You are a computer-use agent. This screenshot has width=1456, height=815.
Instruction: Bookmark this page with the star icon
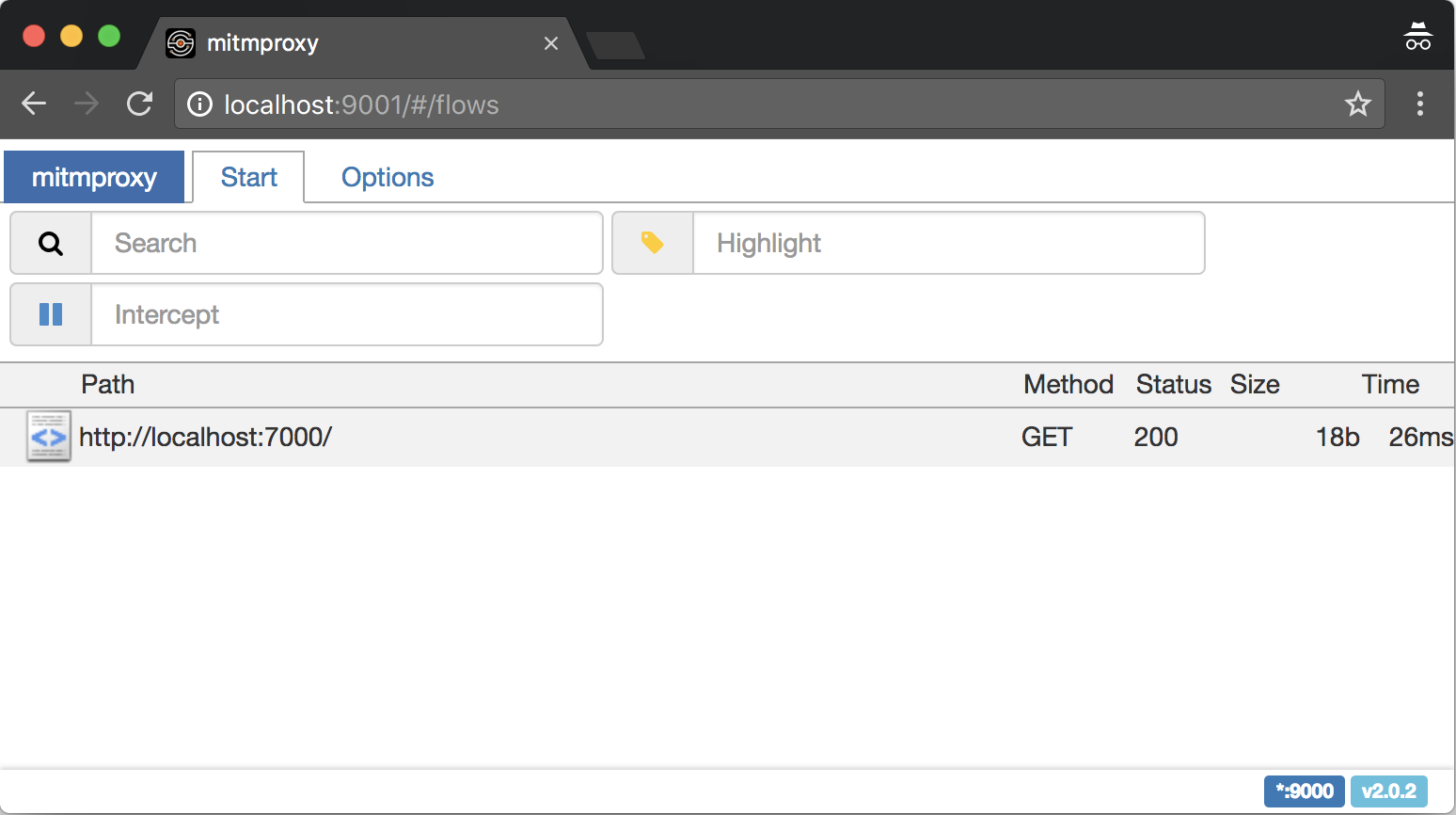point(1357,104)
